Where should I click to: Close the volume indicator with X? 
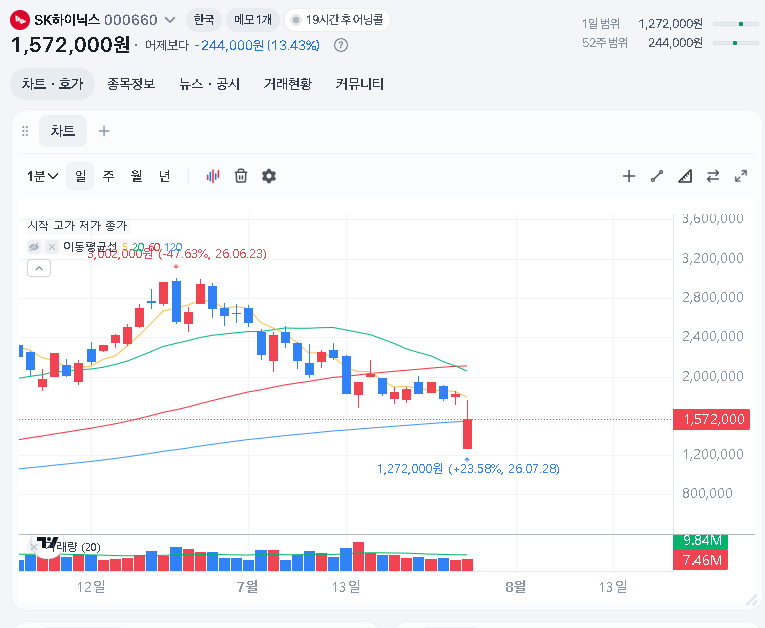(x=33, y=547)
